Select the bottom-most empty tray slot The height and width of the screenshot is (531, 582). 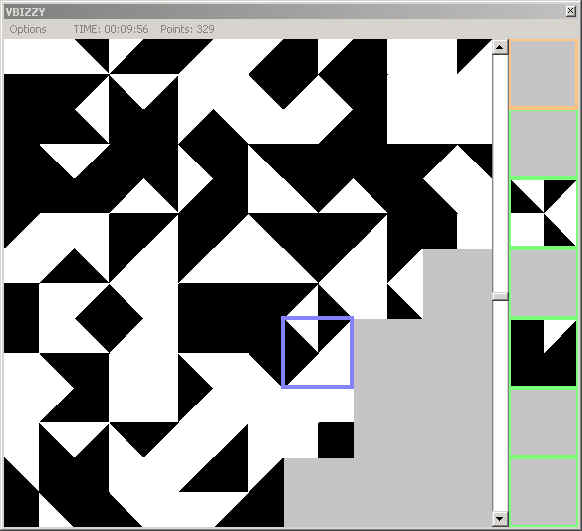tap(543, 492)
